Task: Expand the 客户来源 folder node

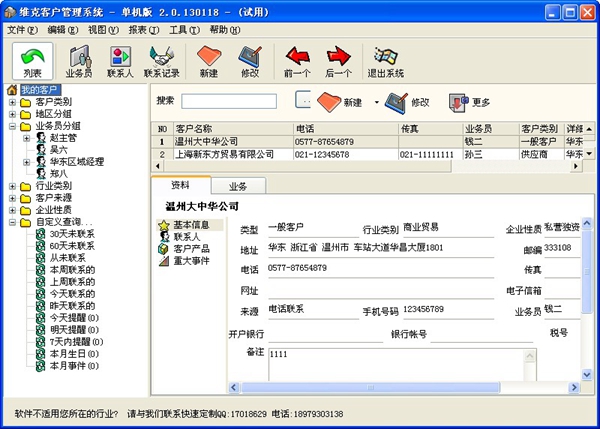Action: click(x=12, y=198)
